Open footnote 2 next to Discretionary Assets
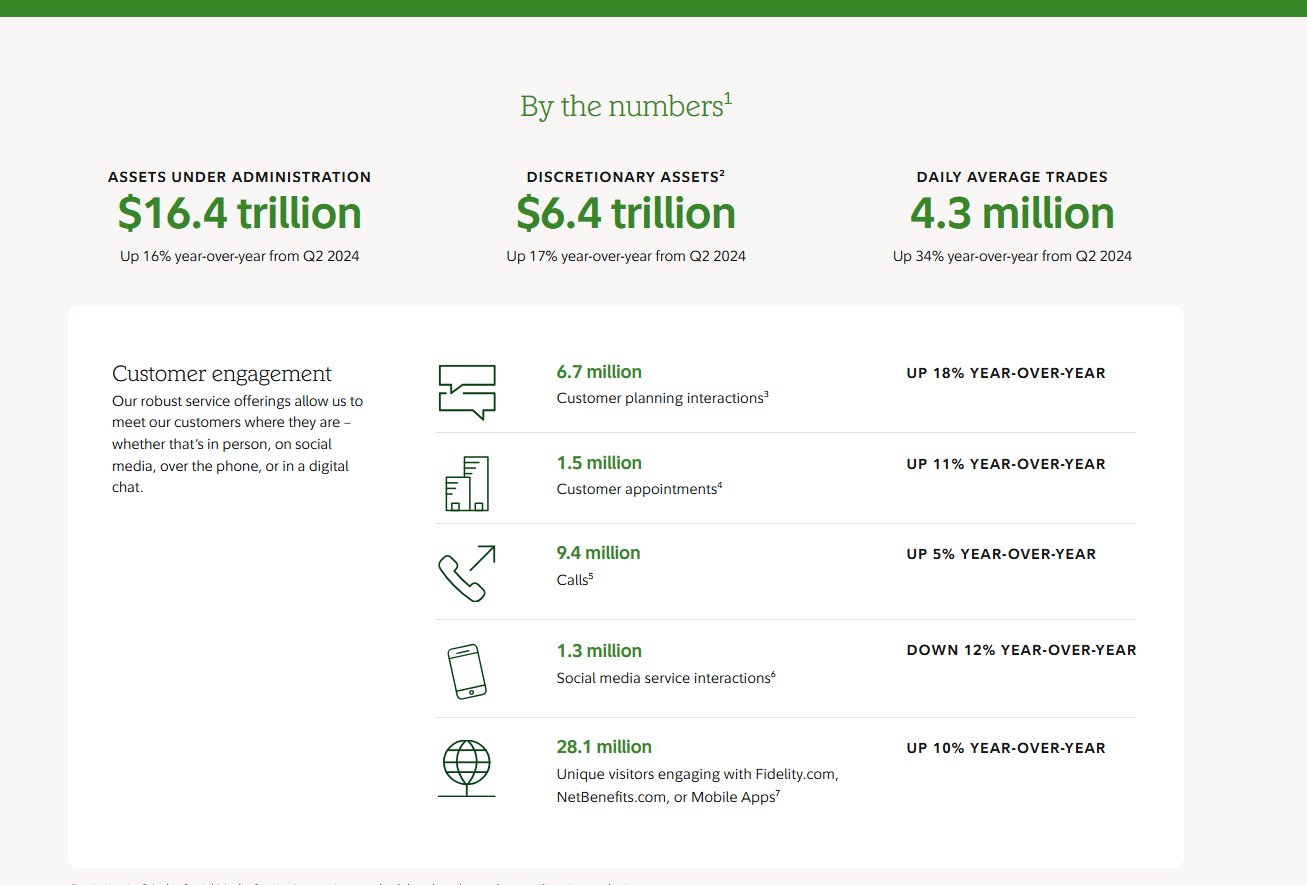The height and width of the screenshot is (885, 1307). click(x=722, y=174)
